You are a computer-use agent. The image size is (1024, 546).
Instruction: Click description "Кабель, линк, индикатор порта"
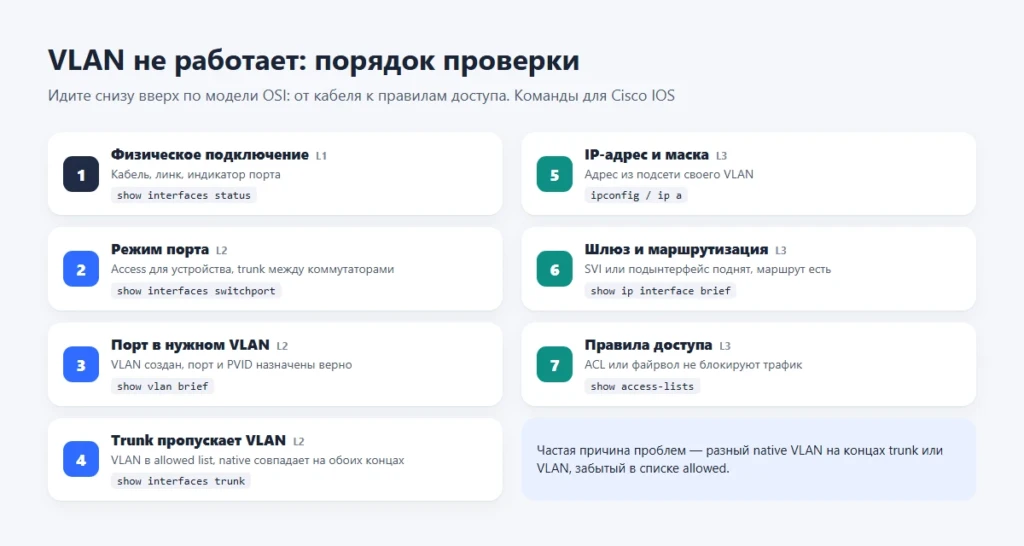pyautogui.click(x=196, y=174)
